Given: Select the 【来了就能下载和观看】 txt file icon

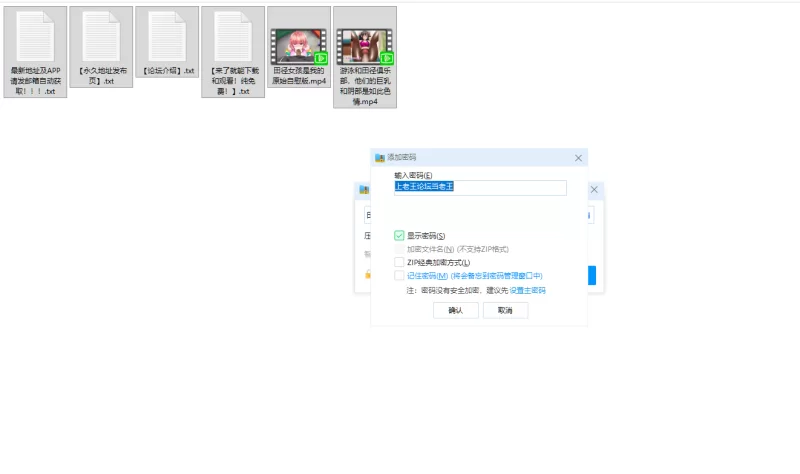Looking at the screenshot, I should coord(233,52).
